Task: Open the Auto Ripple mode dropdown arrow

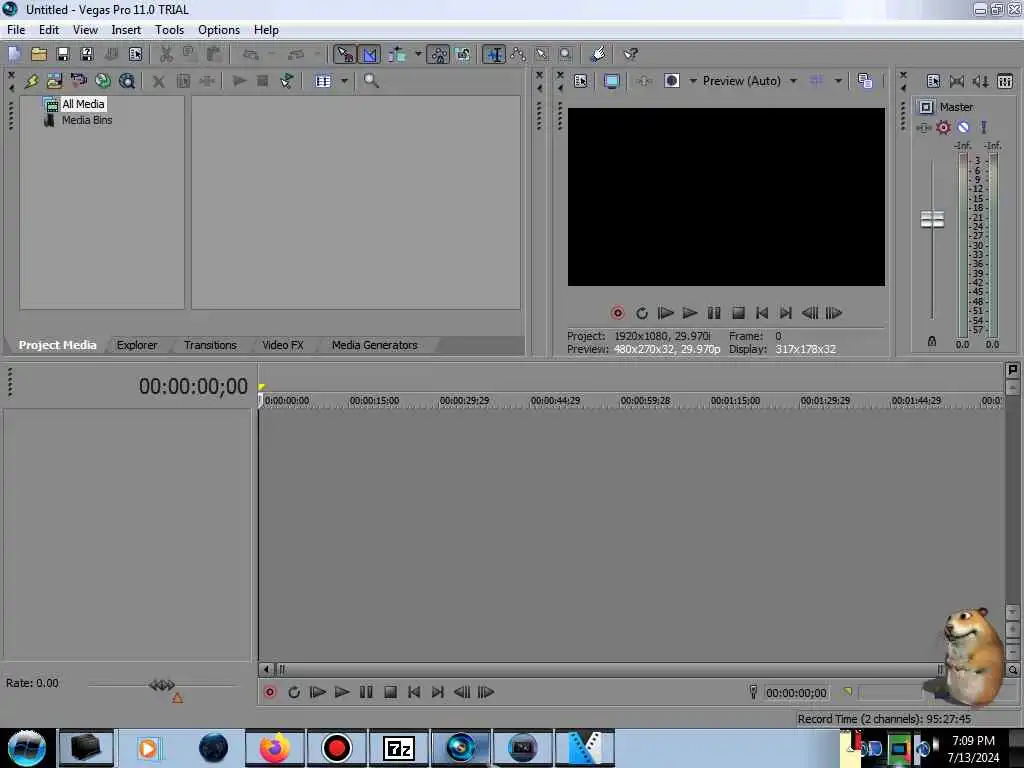Action: [x=418, y=54]
